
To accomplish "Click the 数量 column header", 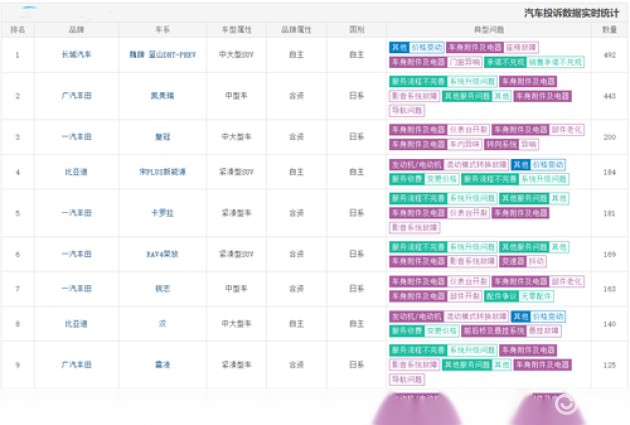I will coord(610,30).
